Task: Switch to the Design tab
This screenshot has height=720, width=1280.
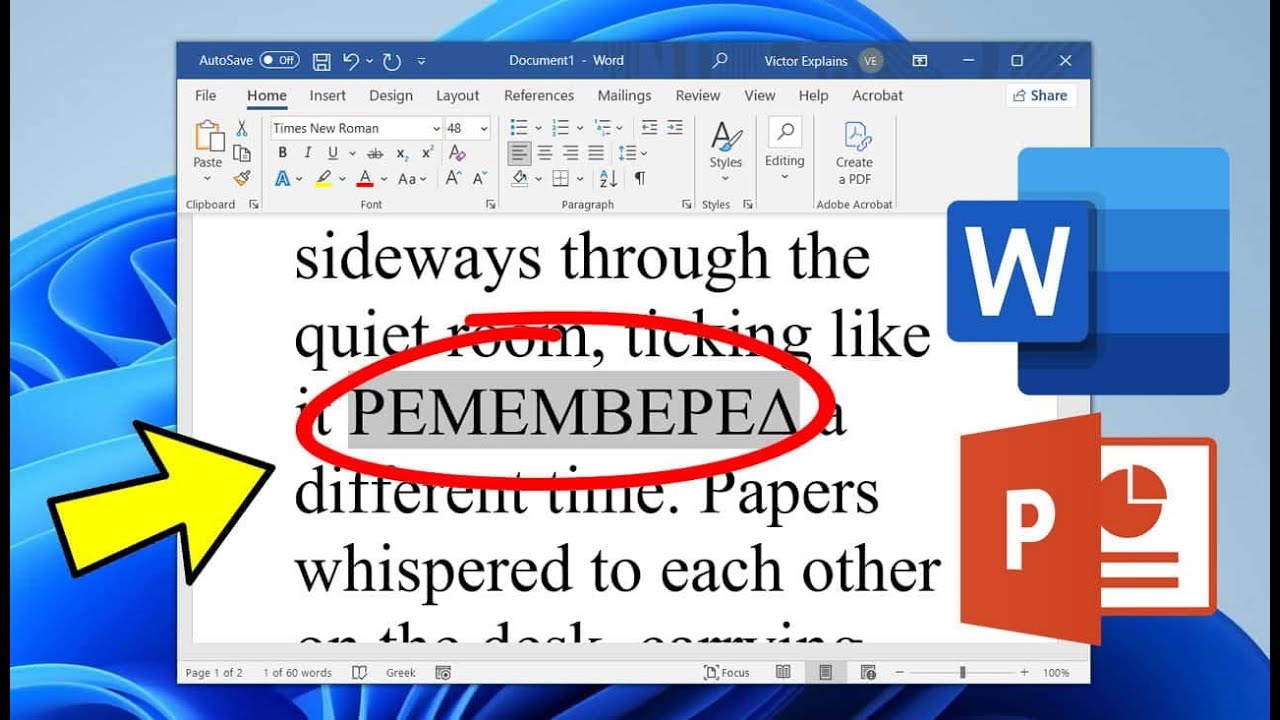Action: [391, 96]
